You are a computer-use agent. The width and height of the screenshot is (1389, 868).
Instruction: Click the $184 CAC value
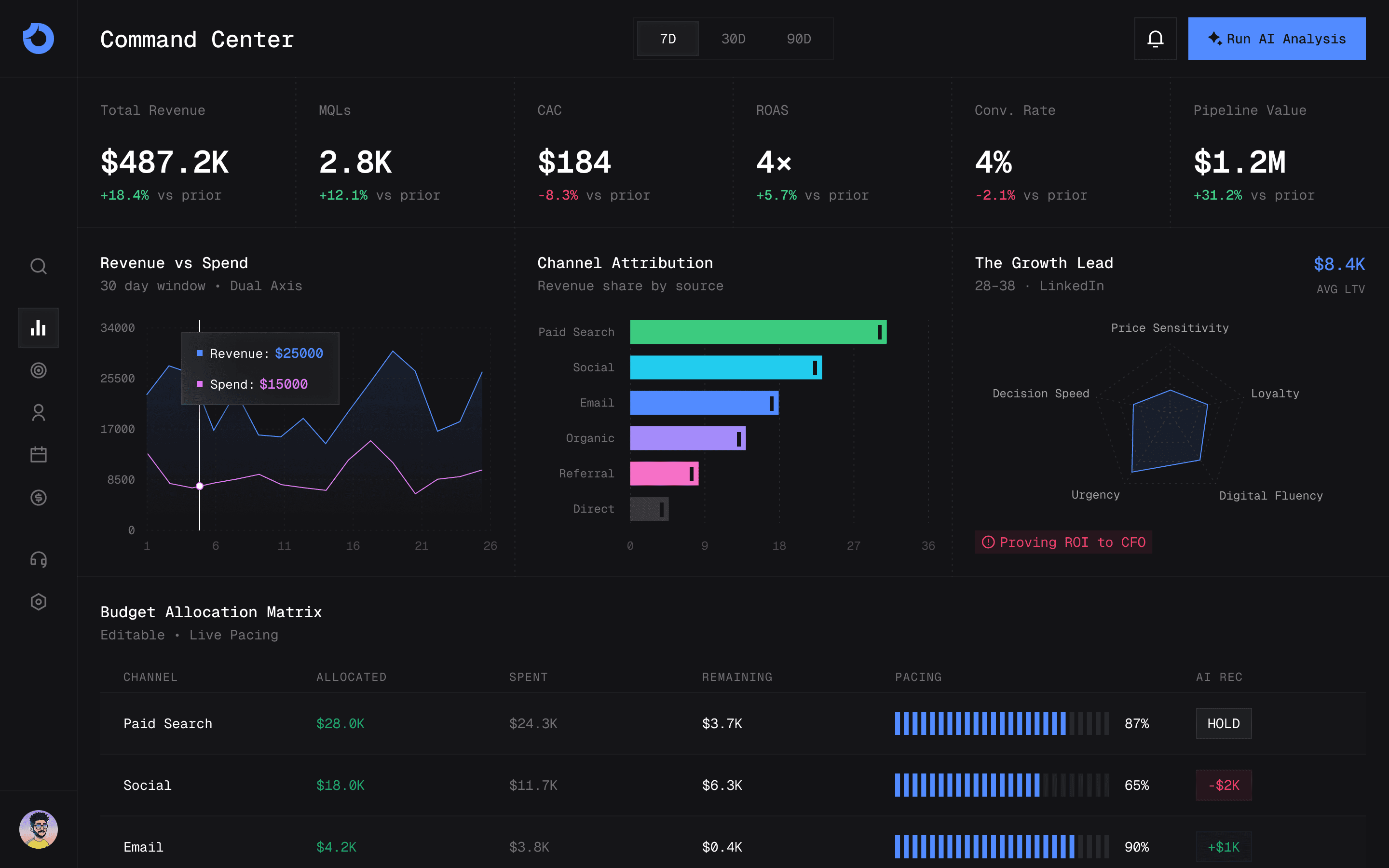pyautogui.click(x=574, y=162)
